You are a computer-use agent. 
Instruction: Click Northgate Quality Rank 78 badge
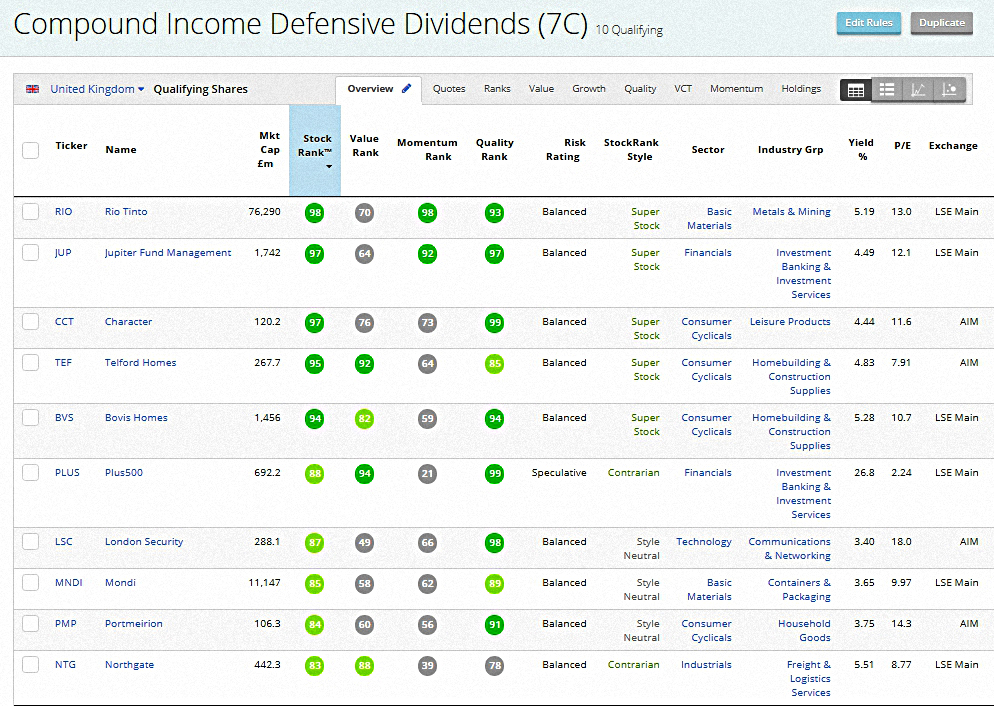(494, 666)
